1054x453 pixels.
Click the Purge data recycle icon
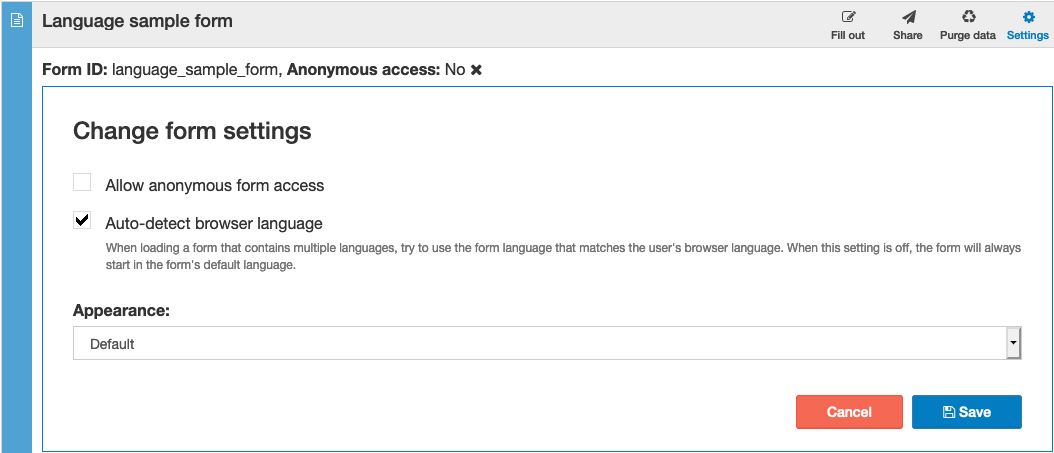coord(968,17)
